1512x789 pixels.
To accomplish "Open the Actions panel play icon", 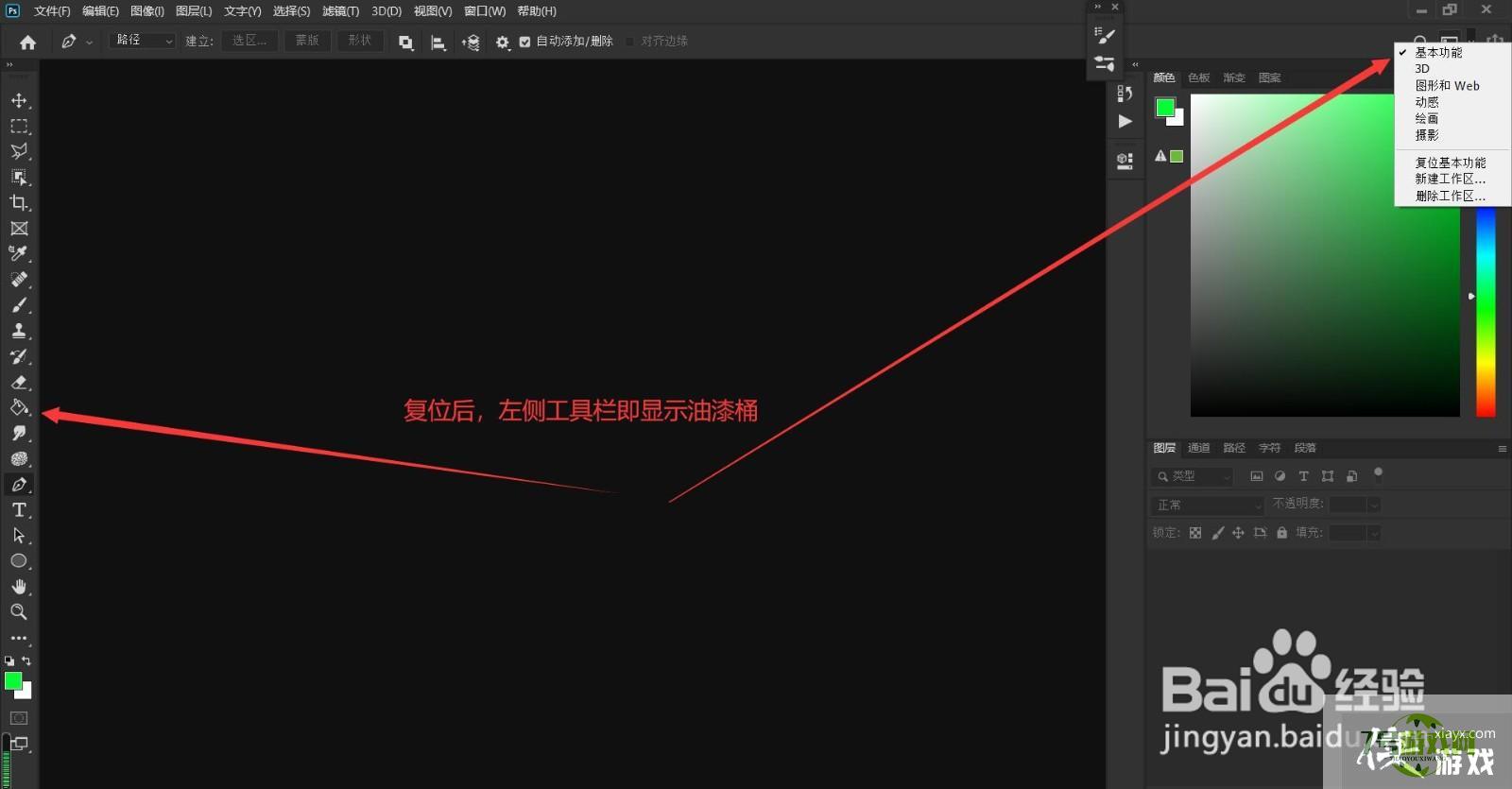I will click(x=1125, y=121).
